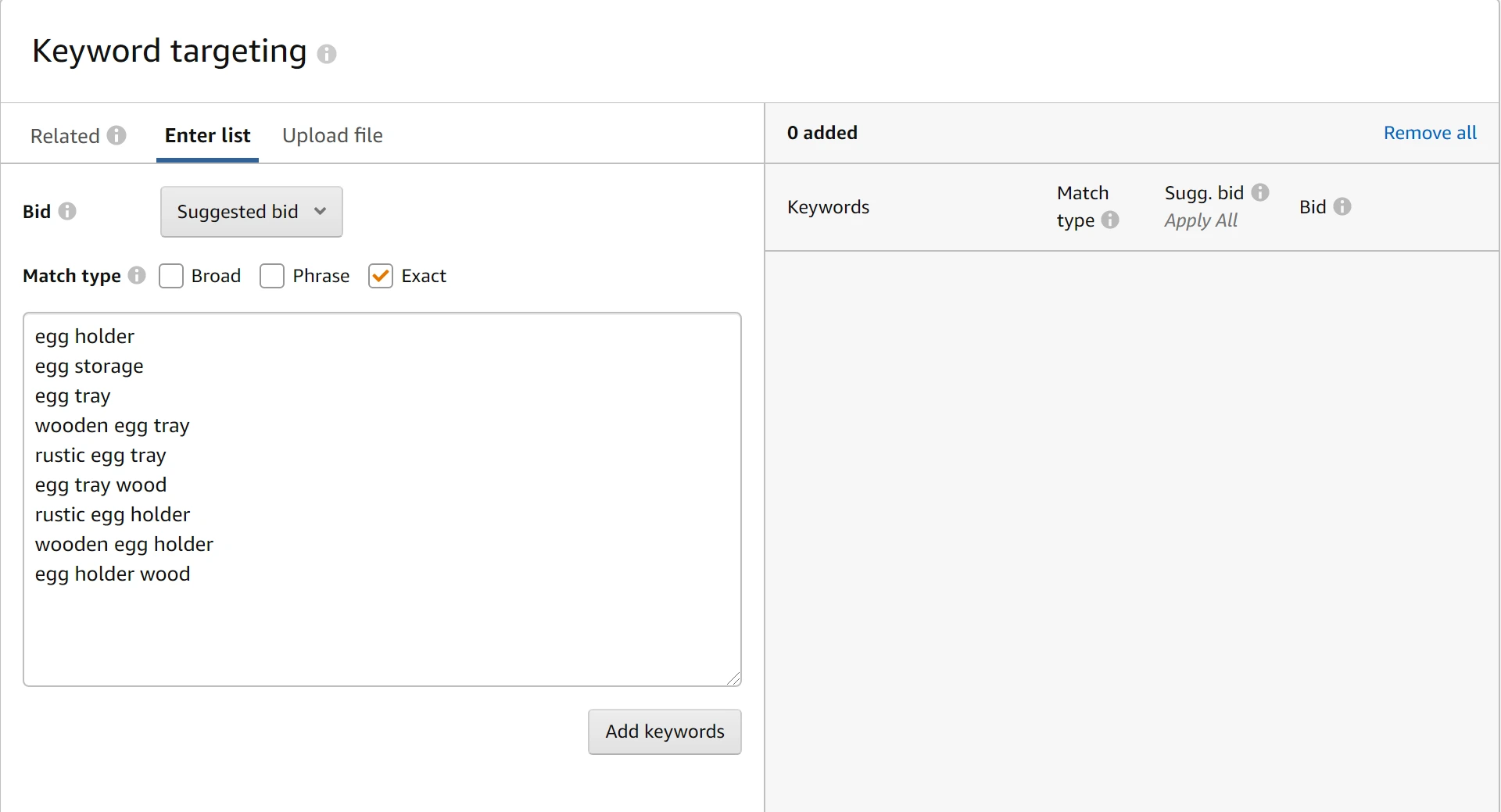Switch to the Related tab
The image size is (1501, 812).
[x=65, y=136]
